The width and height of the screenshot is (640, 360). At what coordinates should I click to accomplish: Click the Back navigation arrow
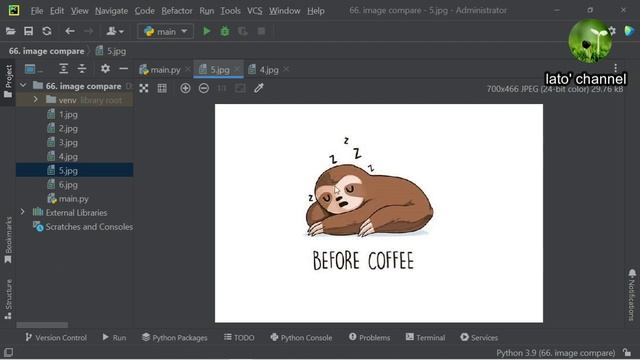70,31
